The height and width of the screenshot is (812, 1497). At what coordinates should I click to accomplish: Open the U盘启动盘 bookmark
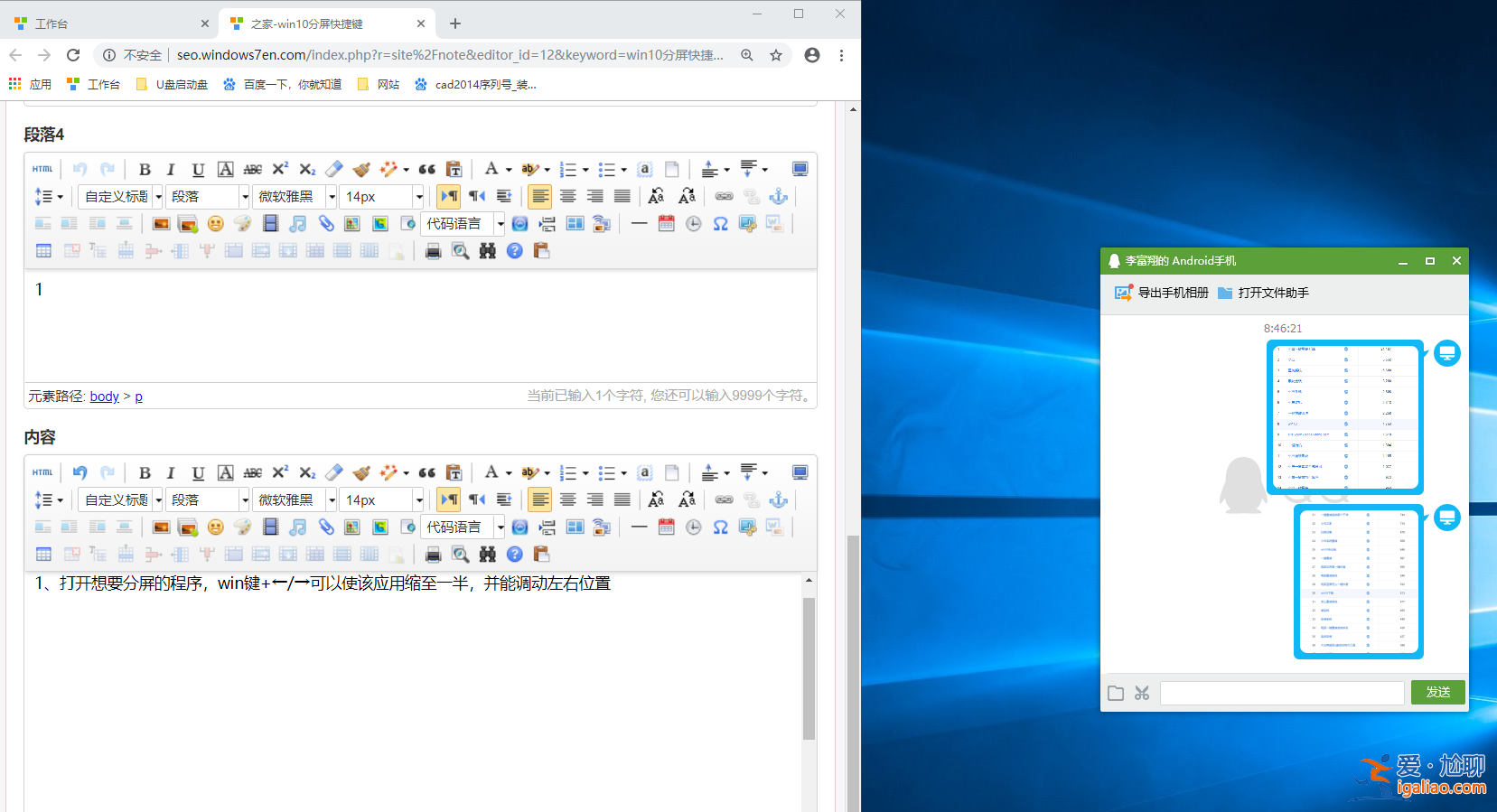[172, 84]
